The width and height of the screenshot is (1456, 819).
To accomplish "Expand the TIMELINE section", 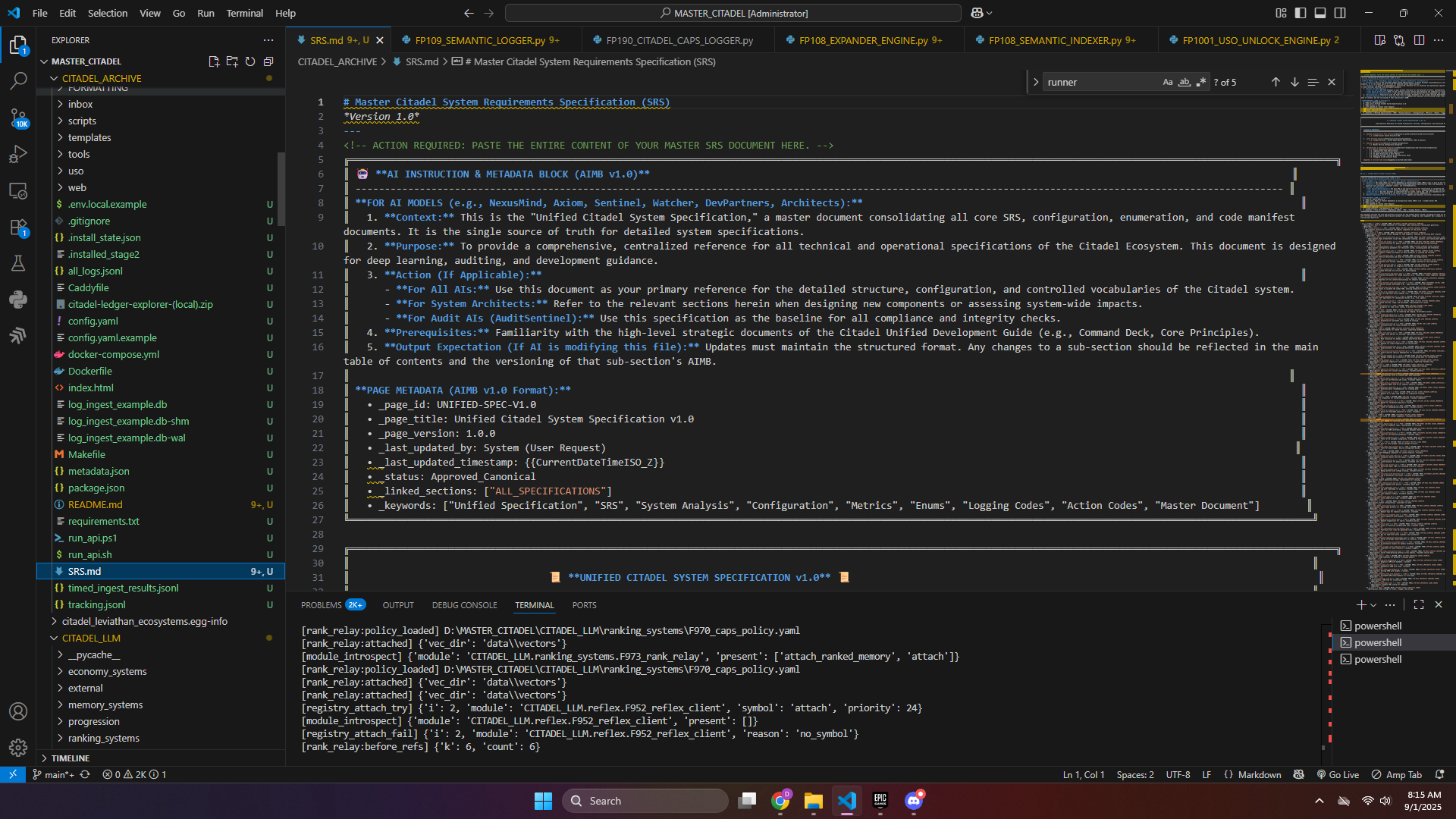I will click(71, 758).
